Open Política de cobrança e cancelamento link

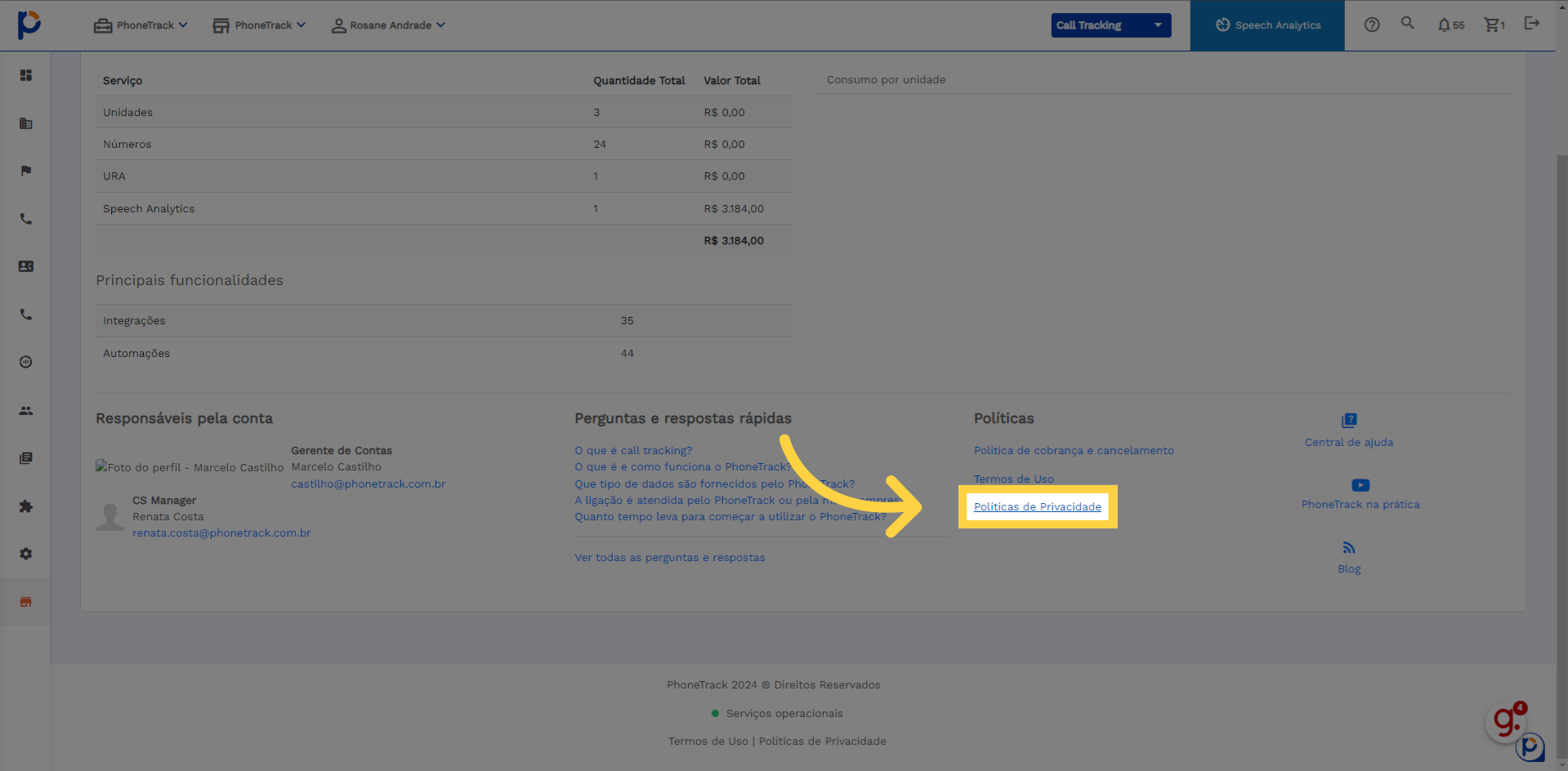(x=1074, y=451)
